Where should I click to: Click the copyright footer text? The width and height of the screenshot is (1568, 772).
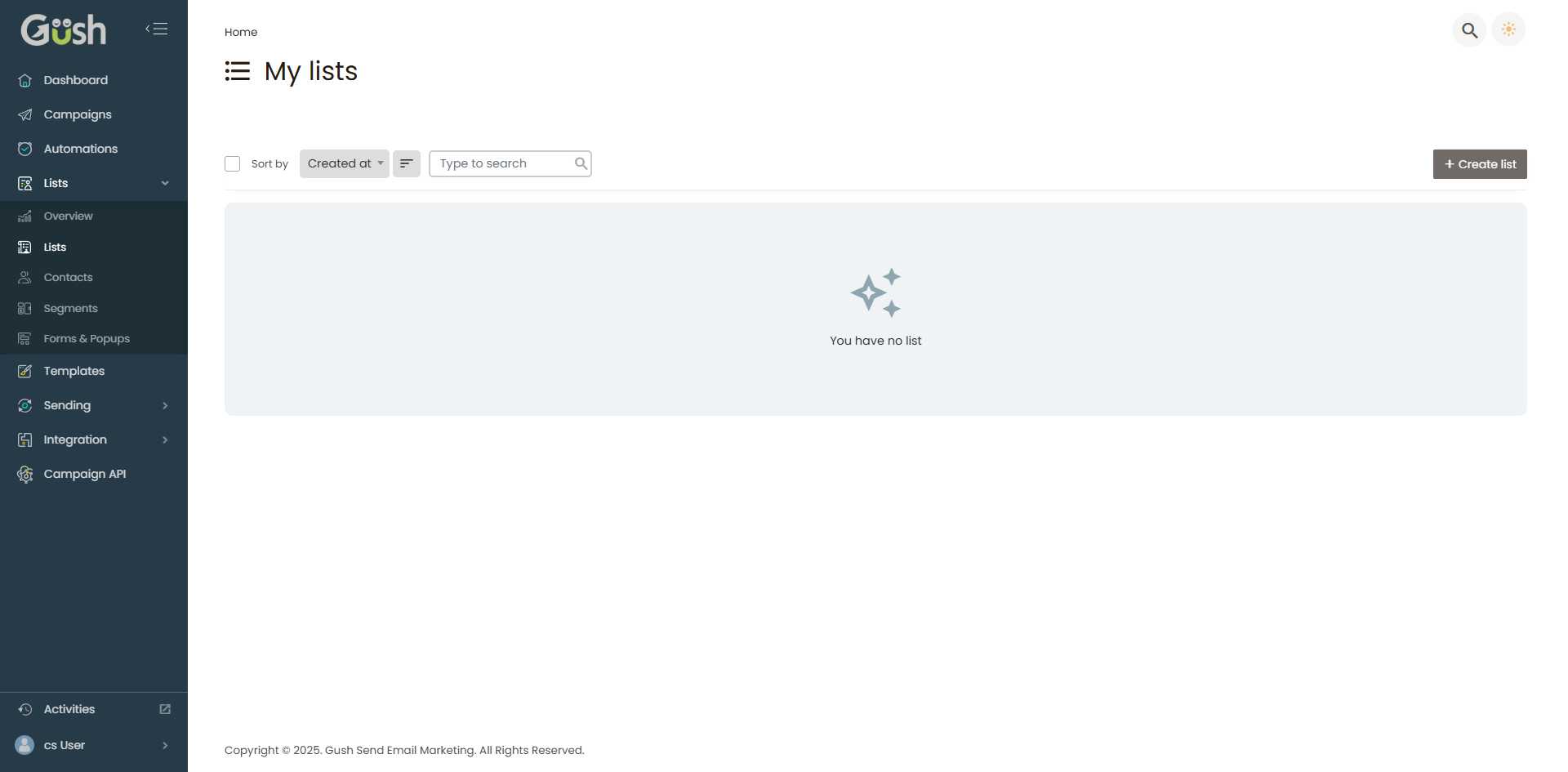tap(404, 750)
